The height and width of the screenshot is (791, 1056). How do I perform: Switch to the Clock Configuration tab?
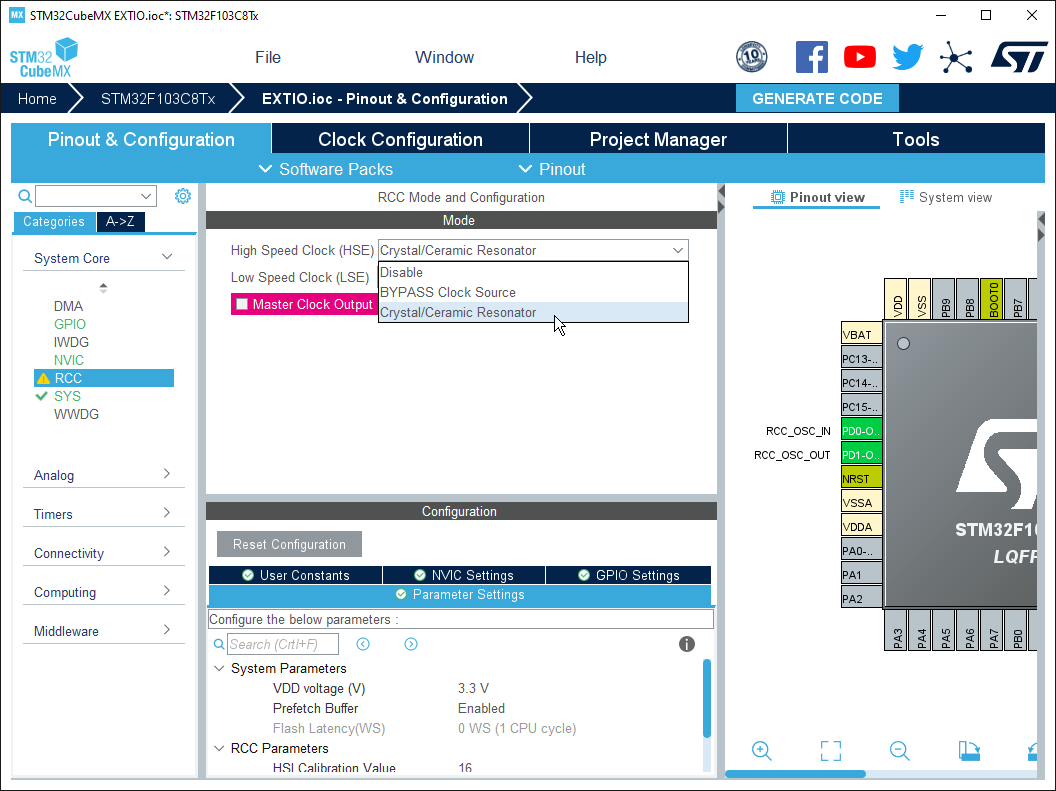click(400, 139)
